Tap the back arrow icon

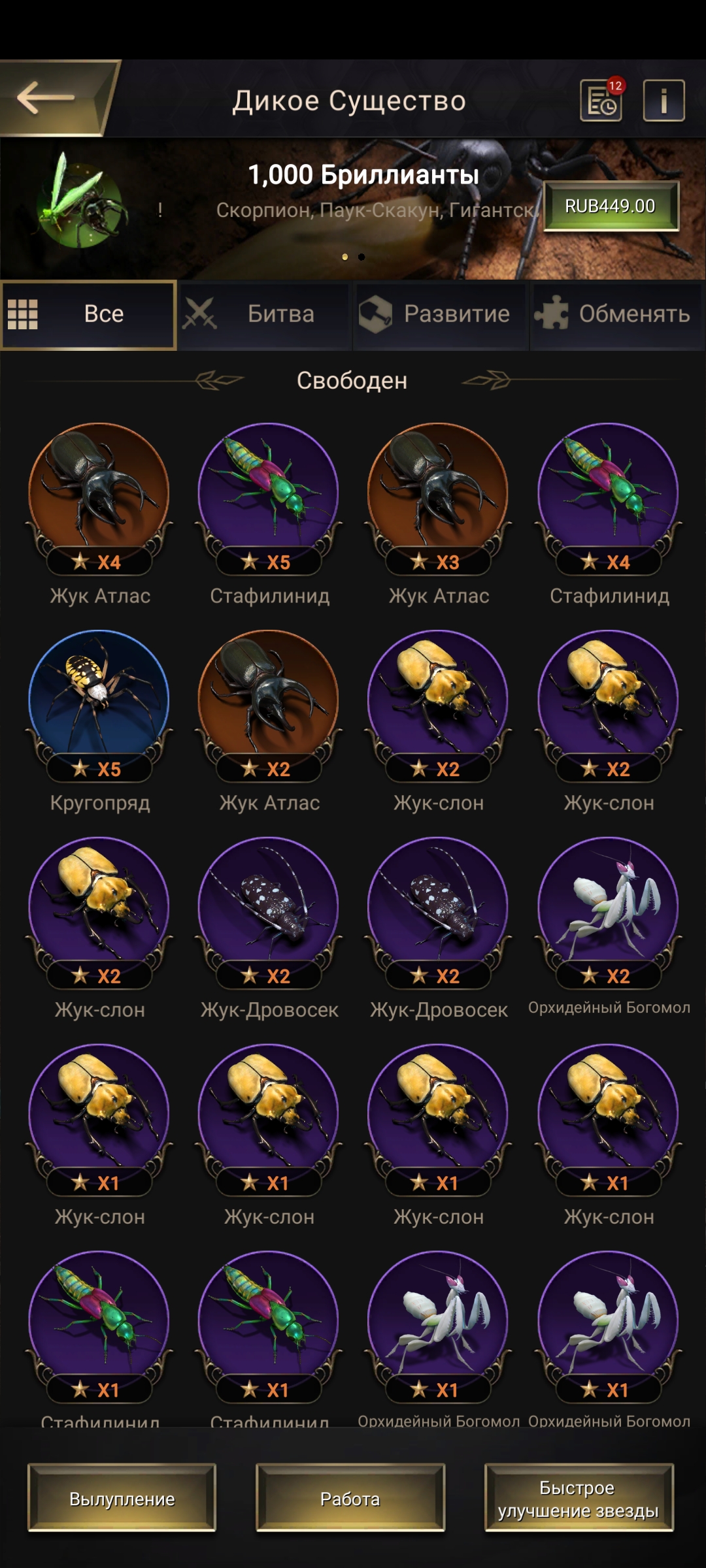[x=46, y=98]
